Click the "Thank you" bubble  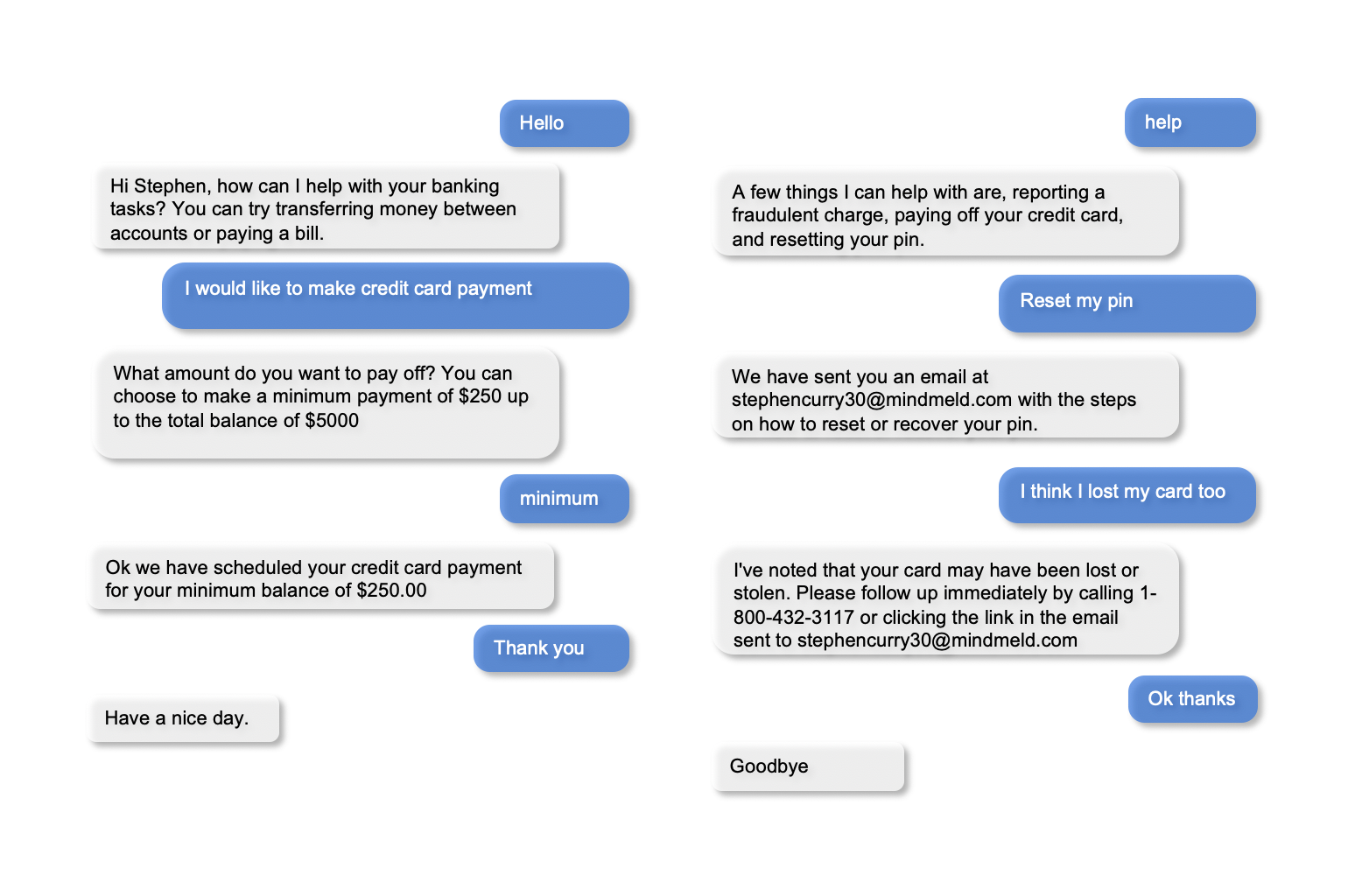551,648
